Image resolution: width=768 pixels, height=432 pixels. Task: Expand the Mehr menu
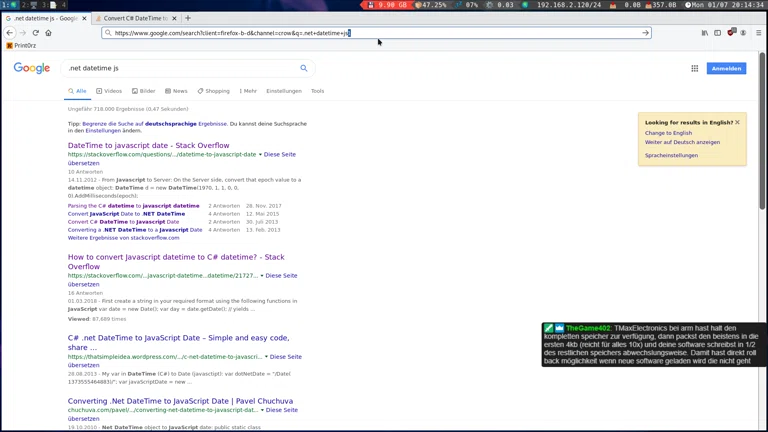[x=248, y=91]
